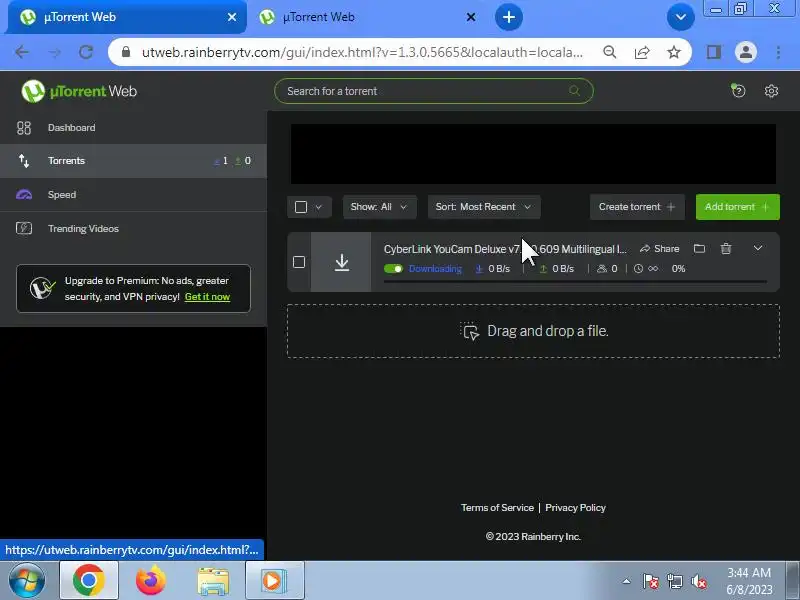Bookmark this page with the star
Screen dimensions: 800x600
coord(673,52)
